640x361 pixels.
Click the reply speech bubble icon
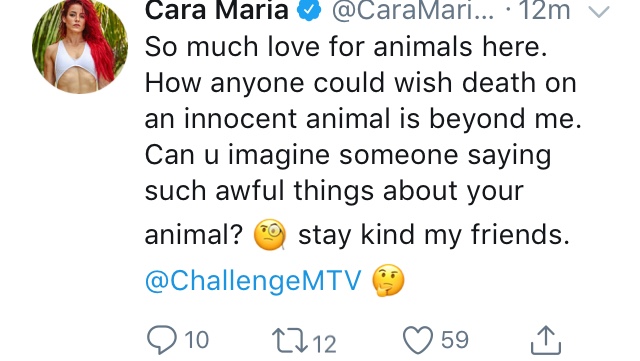pos(162,340)
